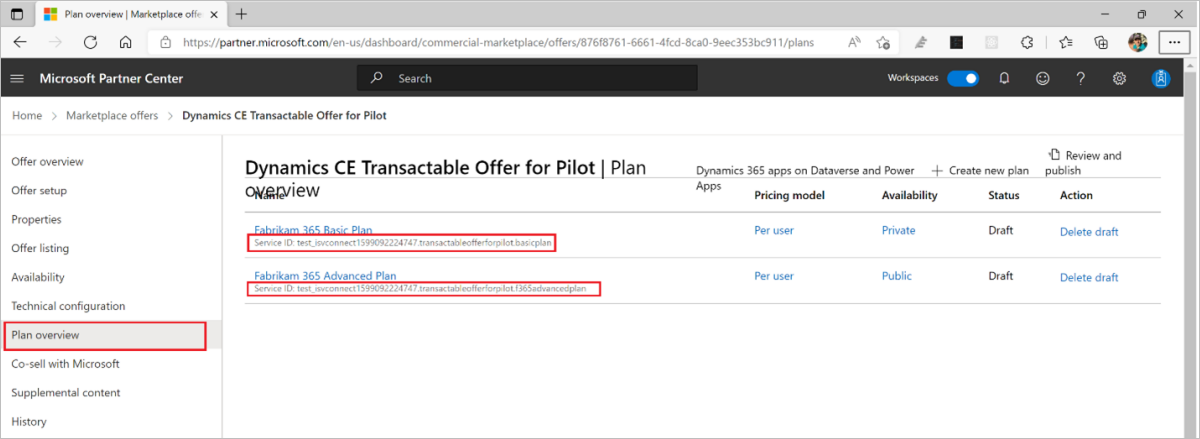
Task: Open the Fabrikam 365 Basic Plan link
Action: point(313,230)
